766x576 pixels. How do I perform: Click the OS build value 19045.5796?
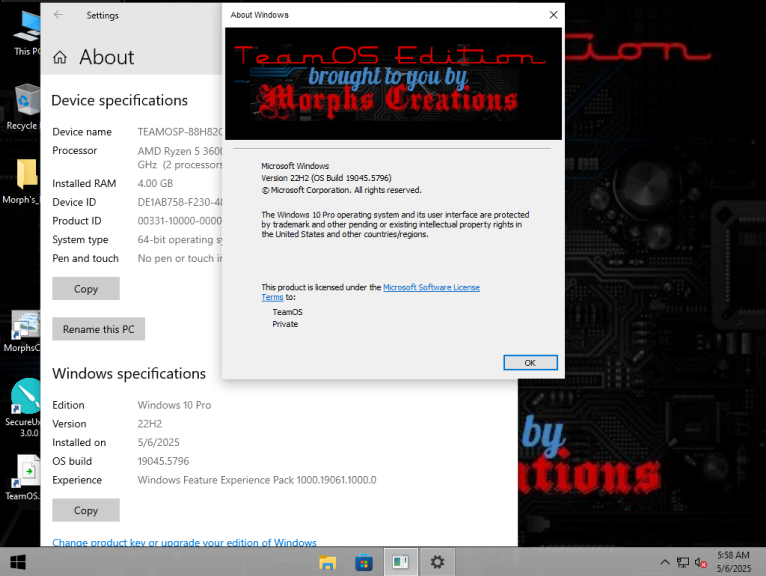163,461
